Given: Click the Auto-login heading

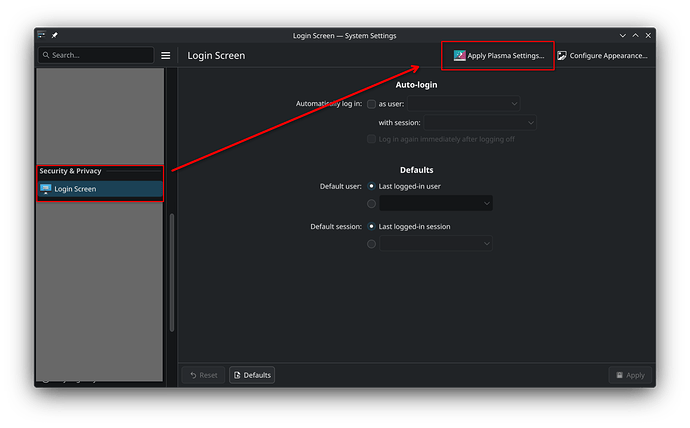Looking at the screenshot, I should (x=416, y=85).
